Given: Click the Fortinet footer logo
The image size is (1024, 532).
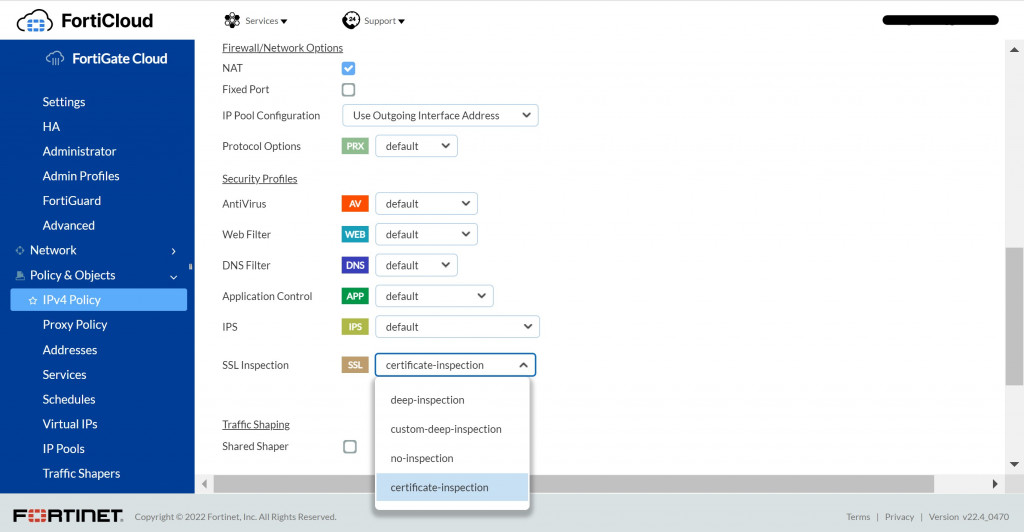Looking at the screenshot, I should click(x=68, y=516).
